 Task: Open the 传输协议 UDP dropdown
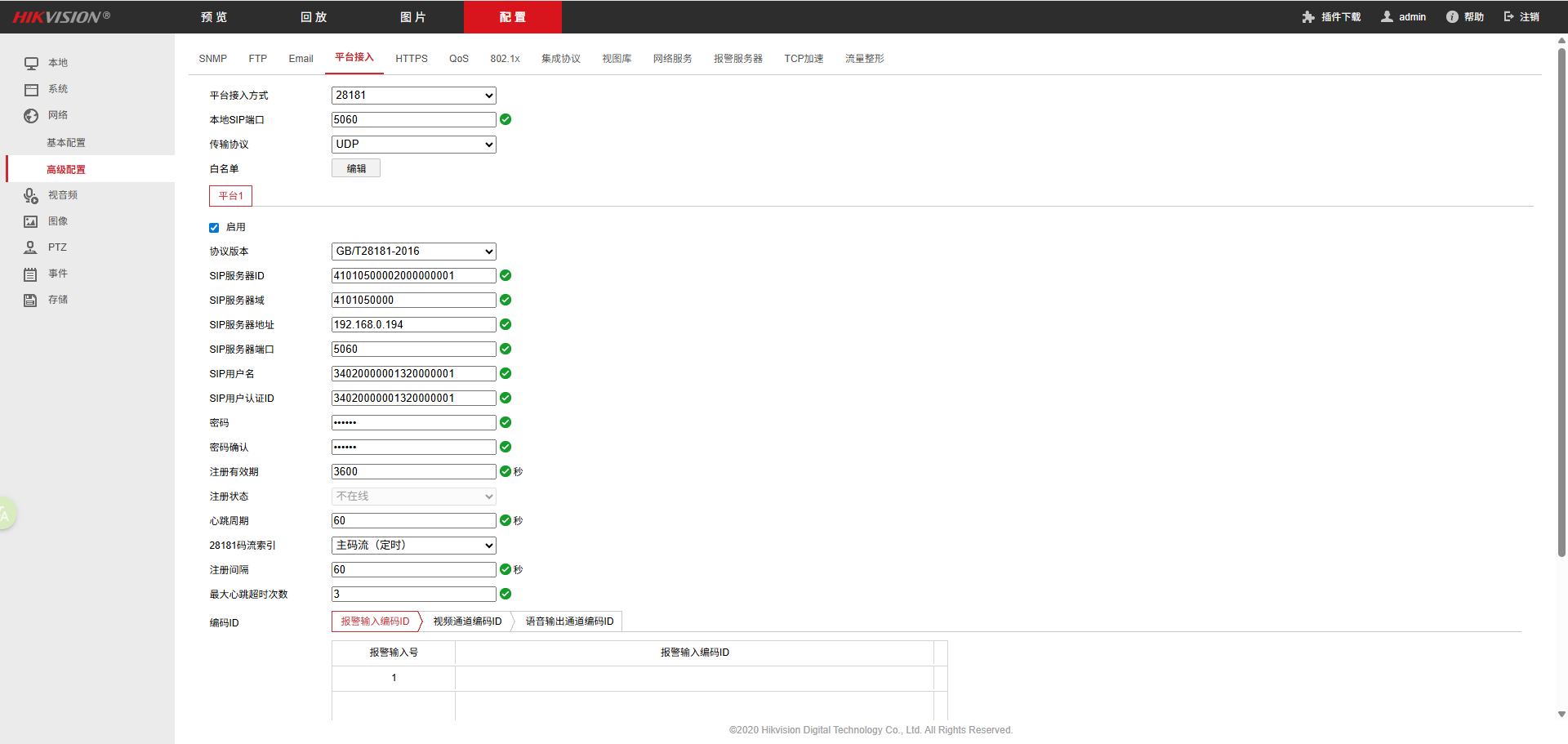(x=413, y=145)
